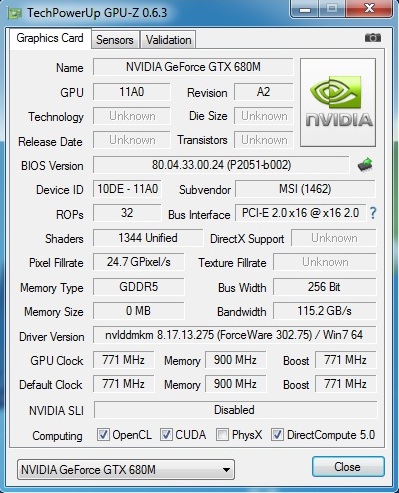Click the Close button
This screenshot has height=493, width=399.
348,467
